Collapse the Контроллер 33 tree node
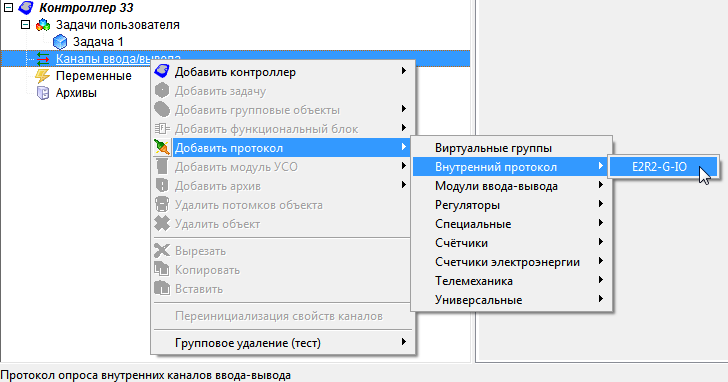The height and width of the screenshot is (382, 728). coord(8,7)
